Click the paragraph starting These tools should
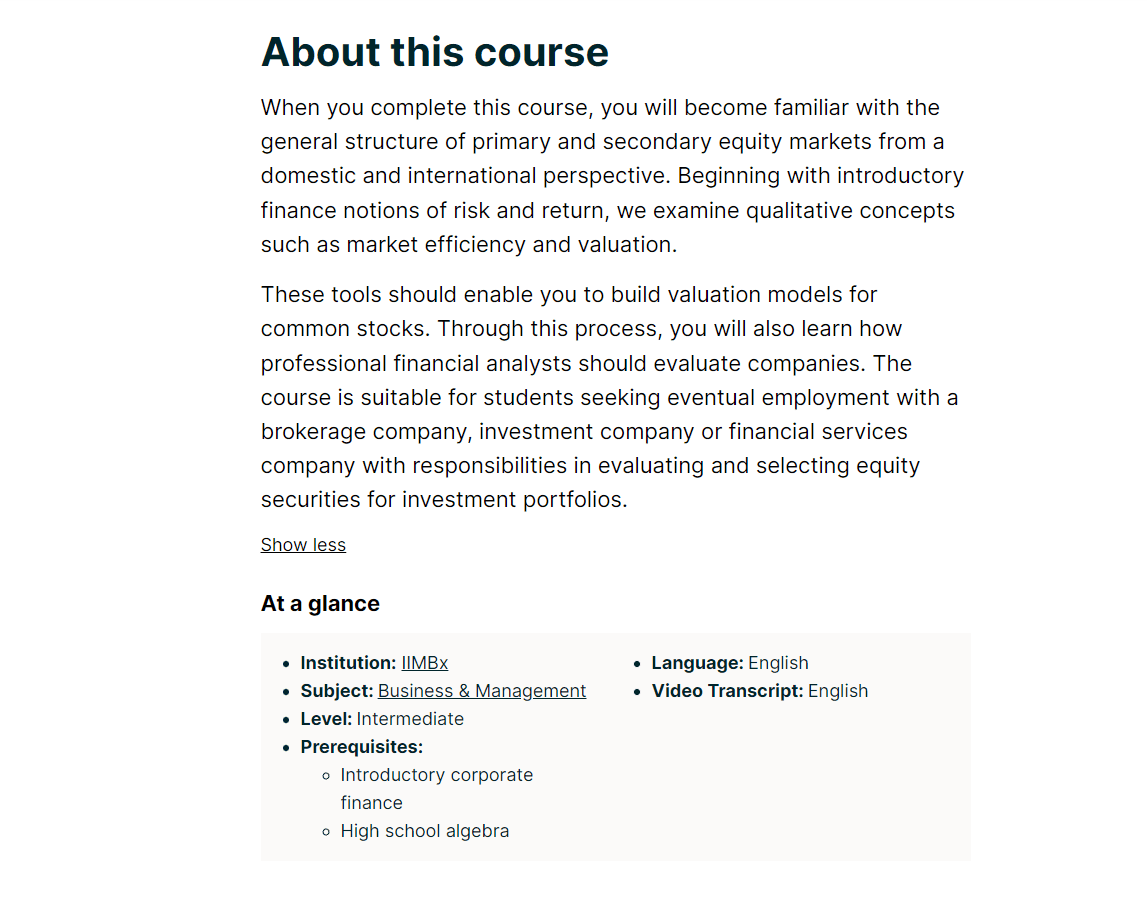The height and width of the screenshot is (898, 1147). click(x=610, y=397)
